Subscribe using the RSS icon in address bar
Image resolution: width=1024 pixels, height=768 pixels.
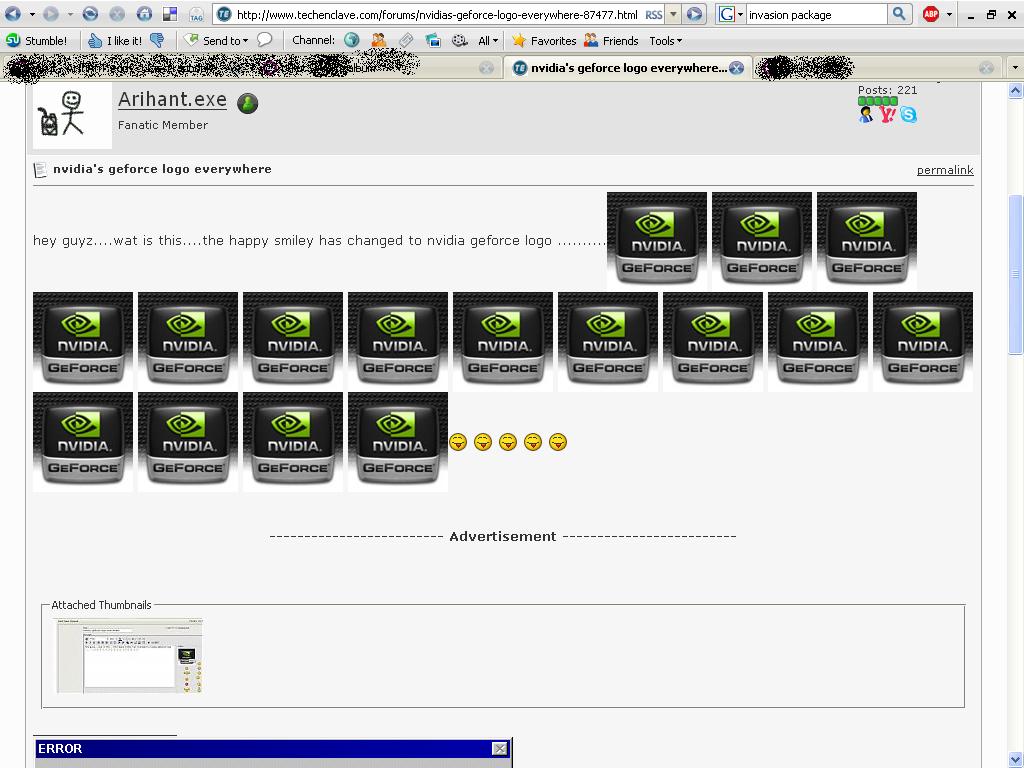(654, 14)
